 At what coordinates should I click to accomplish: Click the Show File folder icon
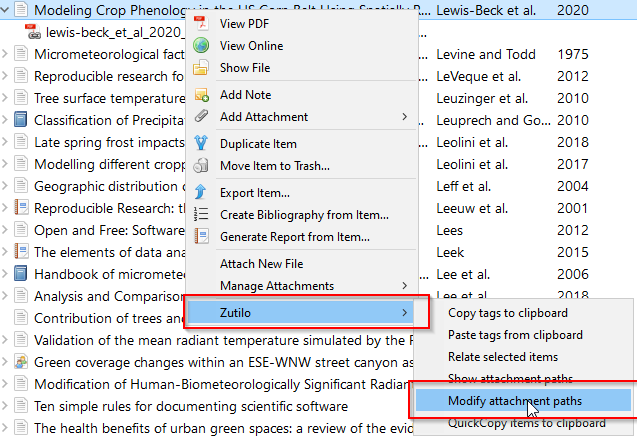tap(201, 68)
